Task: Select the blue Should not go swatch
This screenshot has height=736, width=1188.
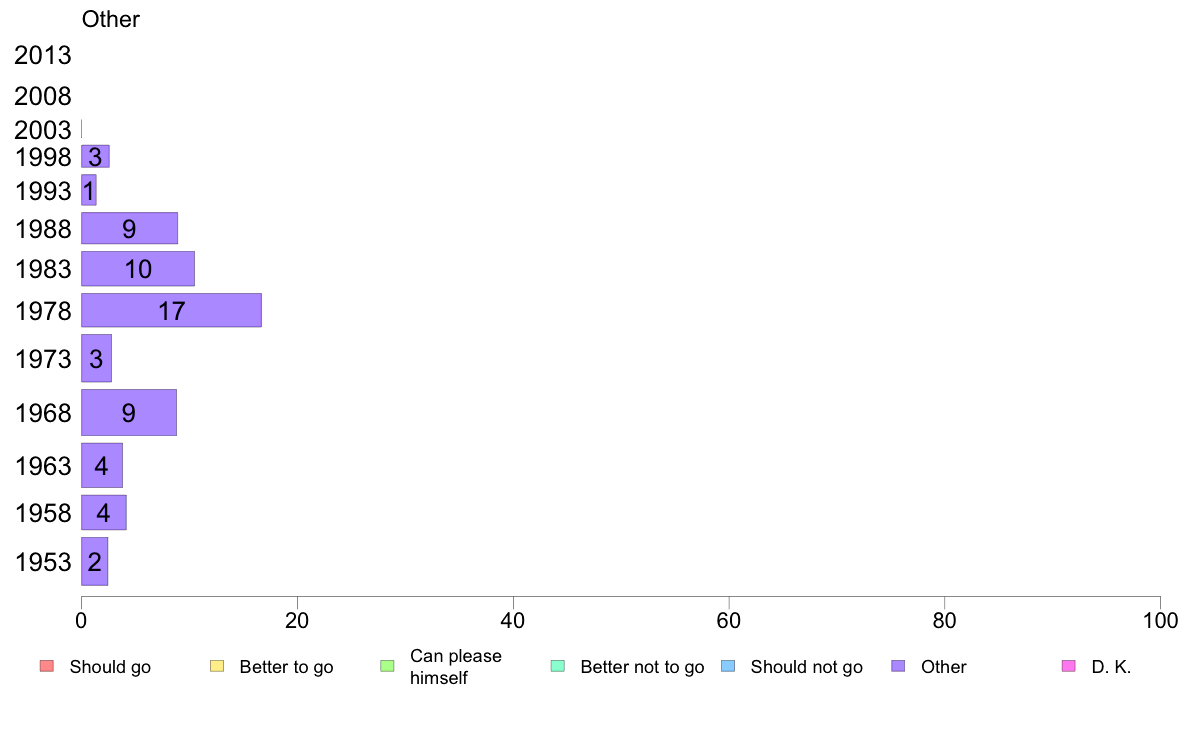Action: click(x=728, y=666)
